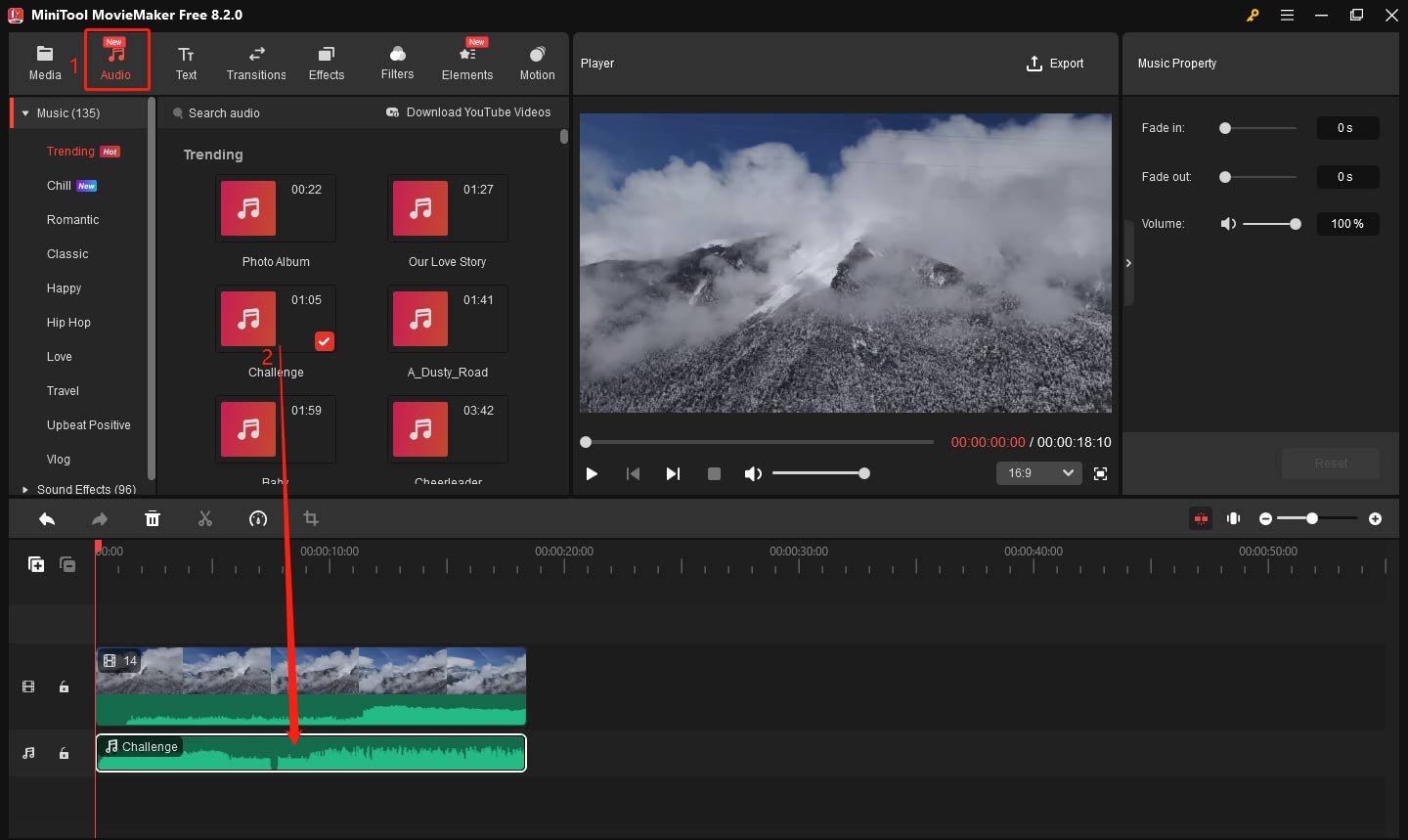Click the player progress bar
This screenshot has height=840, width=1408.
point(758,442)
